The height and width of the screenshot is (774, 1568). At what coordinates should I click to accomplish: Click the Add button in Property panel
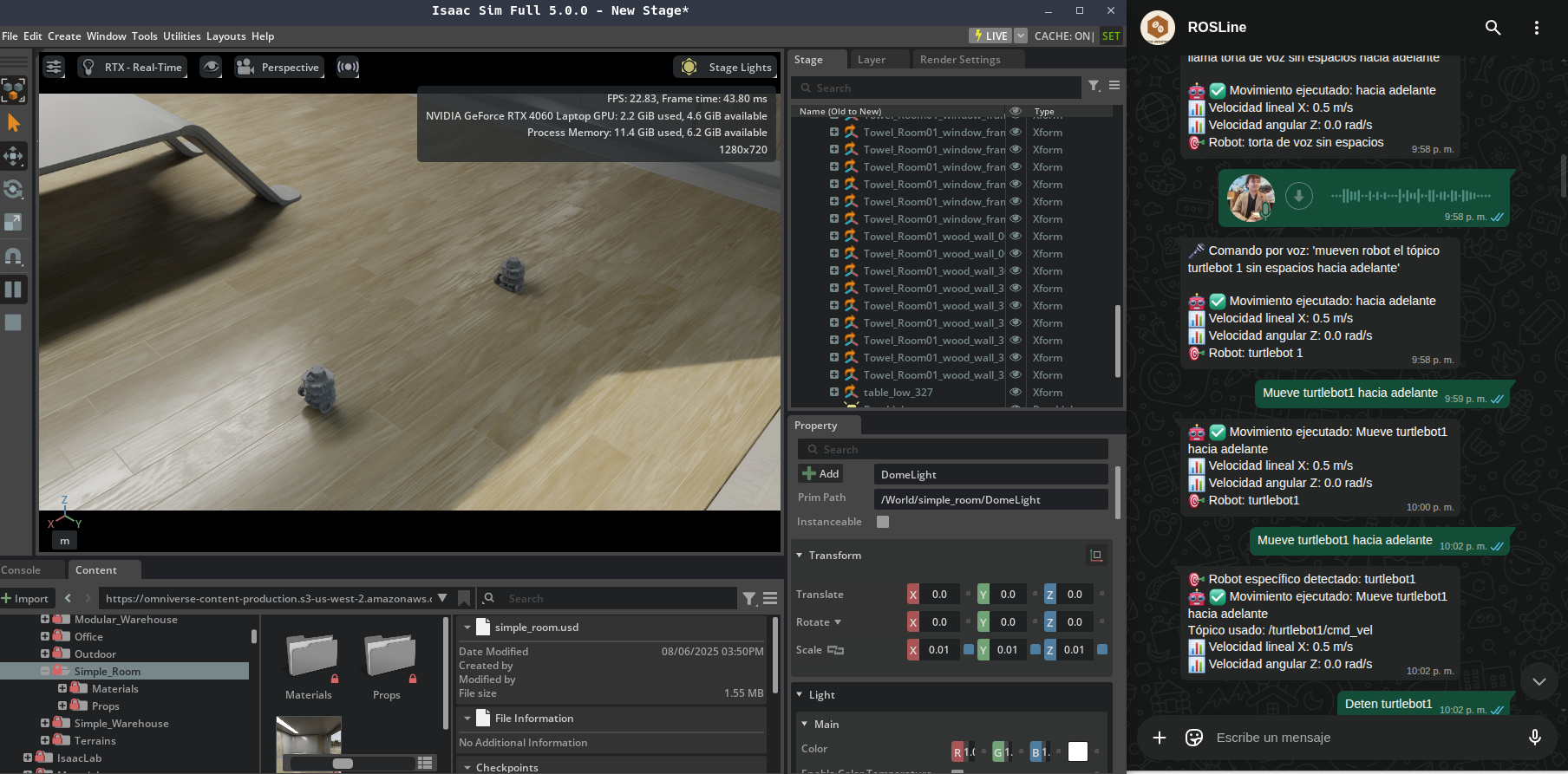point(820,474)
